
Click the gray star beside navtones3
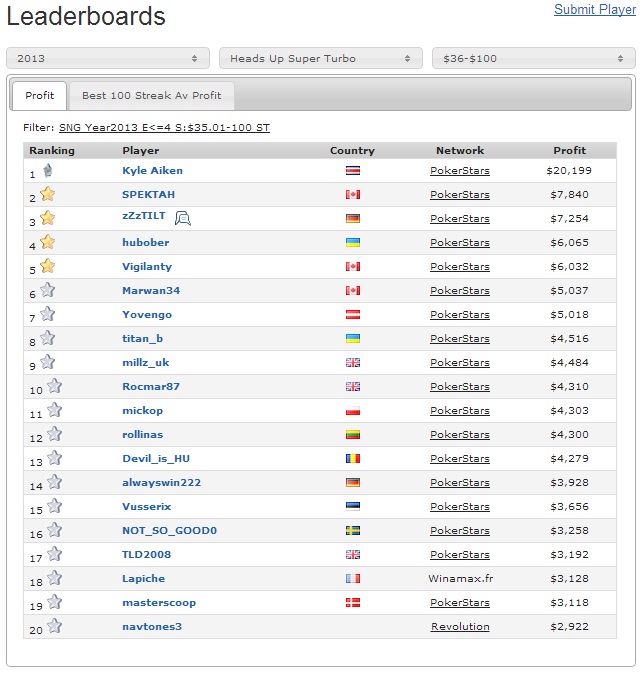54,626
